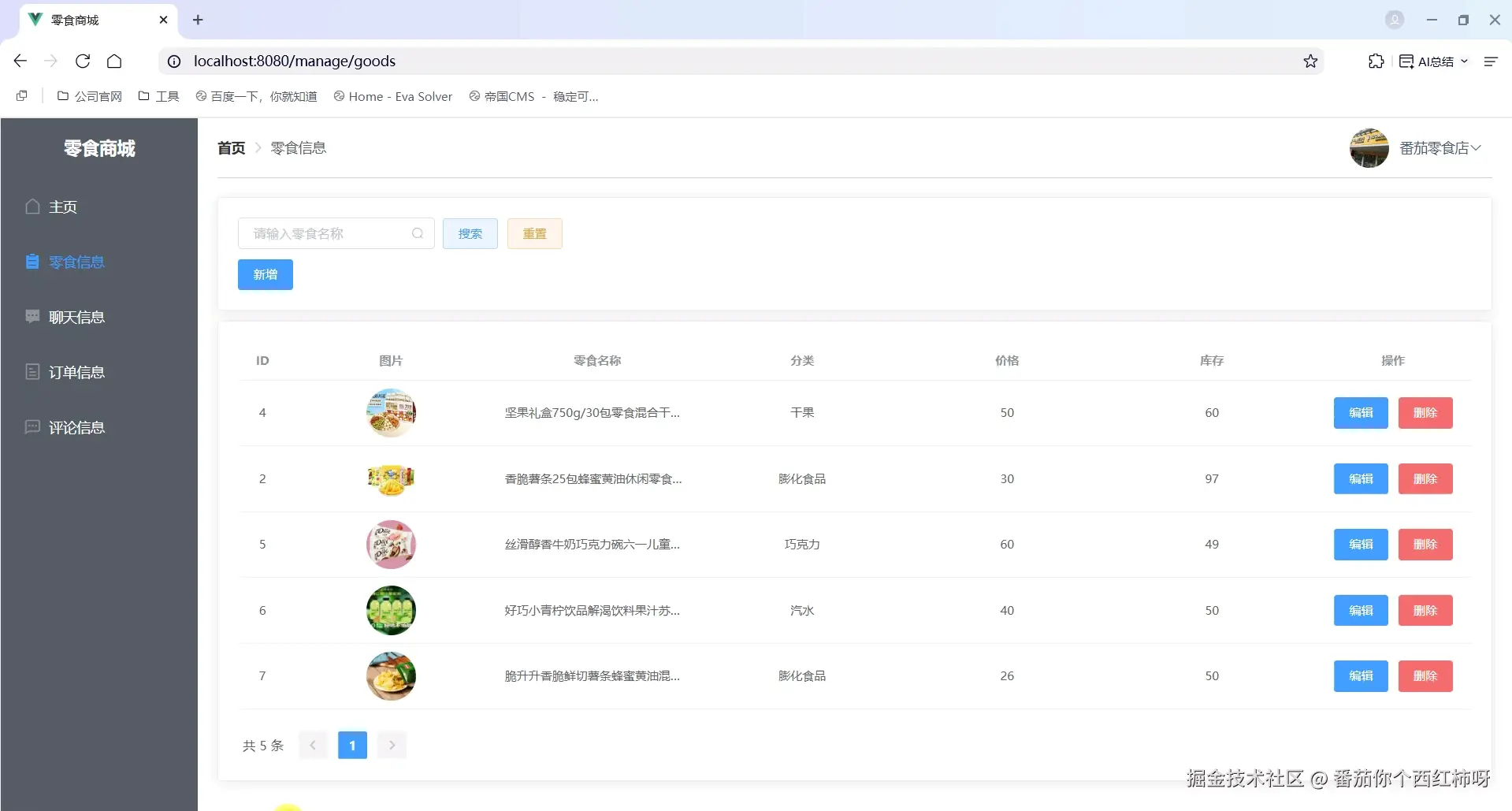Select the 主页 home icon in sidebar
1512x811 pixels.
(32, 206)
